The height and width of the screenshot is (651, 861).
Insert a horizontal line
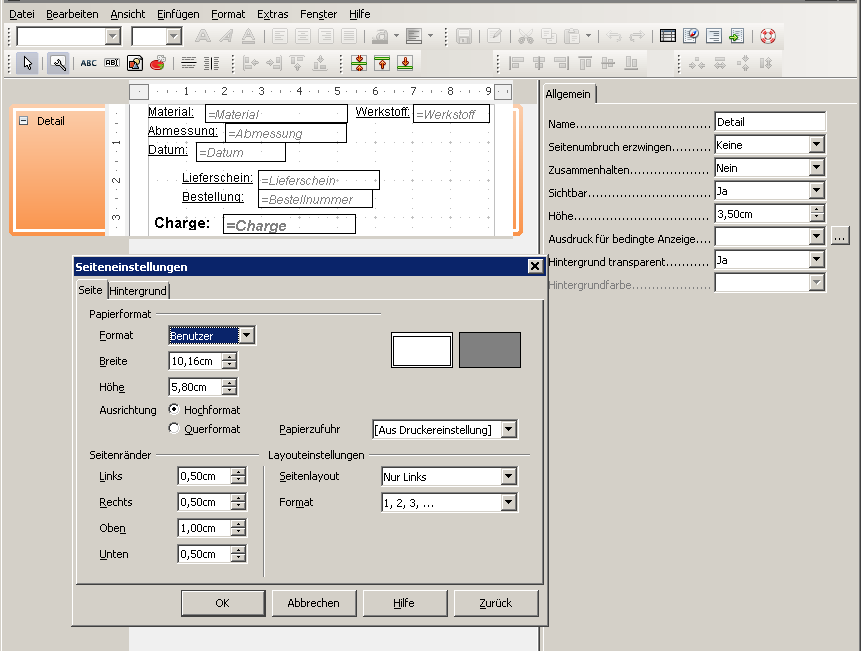(x=188, y=63)
